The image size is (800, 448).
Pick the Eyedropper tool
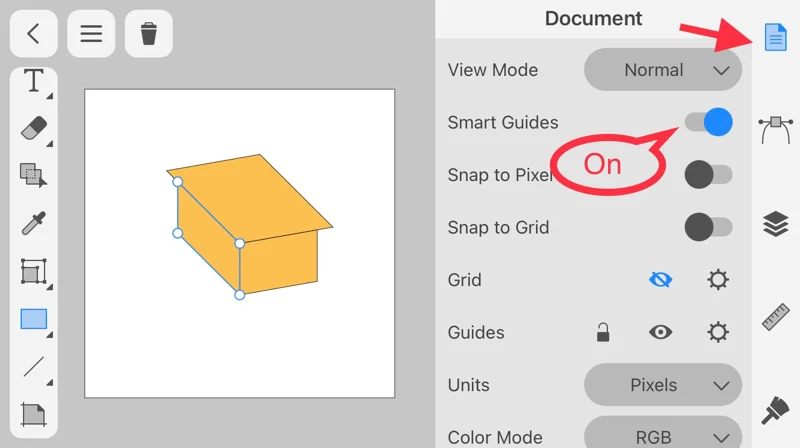(x=34, y=222)
